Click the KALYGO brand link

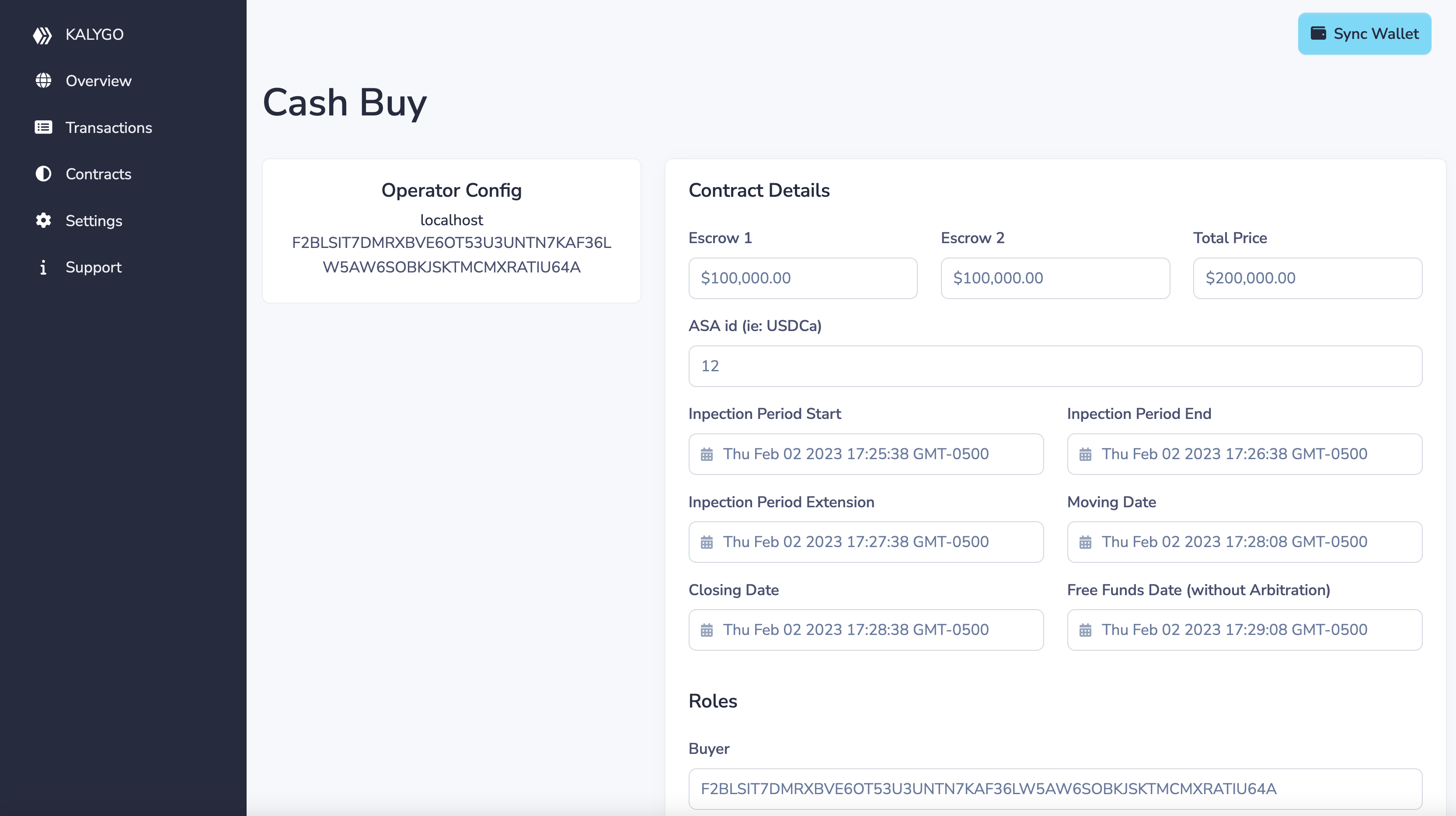click(x=94, y=35)
